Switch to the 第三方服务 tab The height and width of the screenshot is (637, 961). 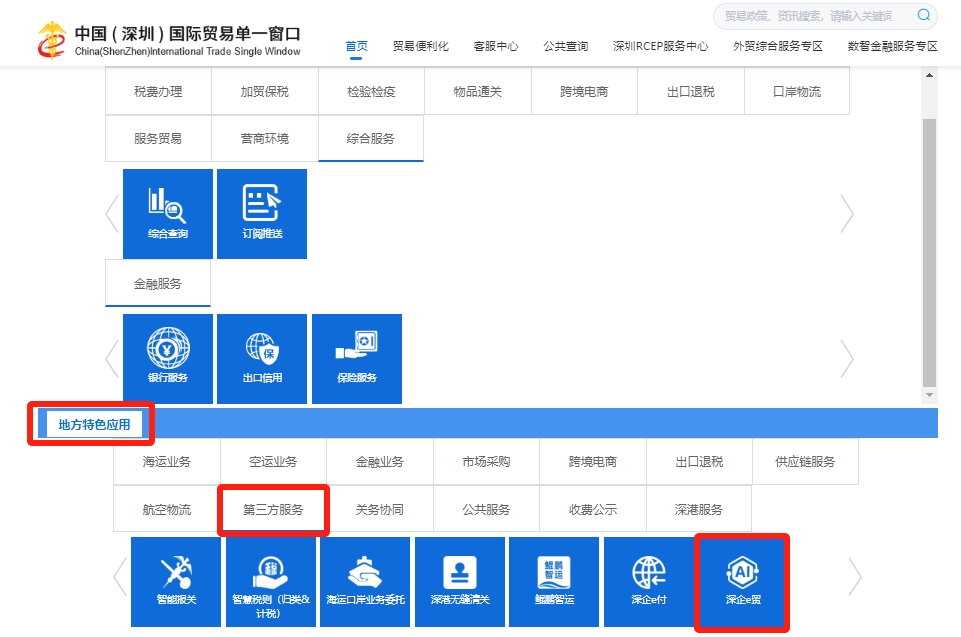pos(273,510)
